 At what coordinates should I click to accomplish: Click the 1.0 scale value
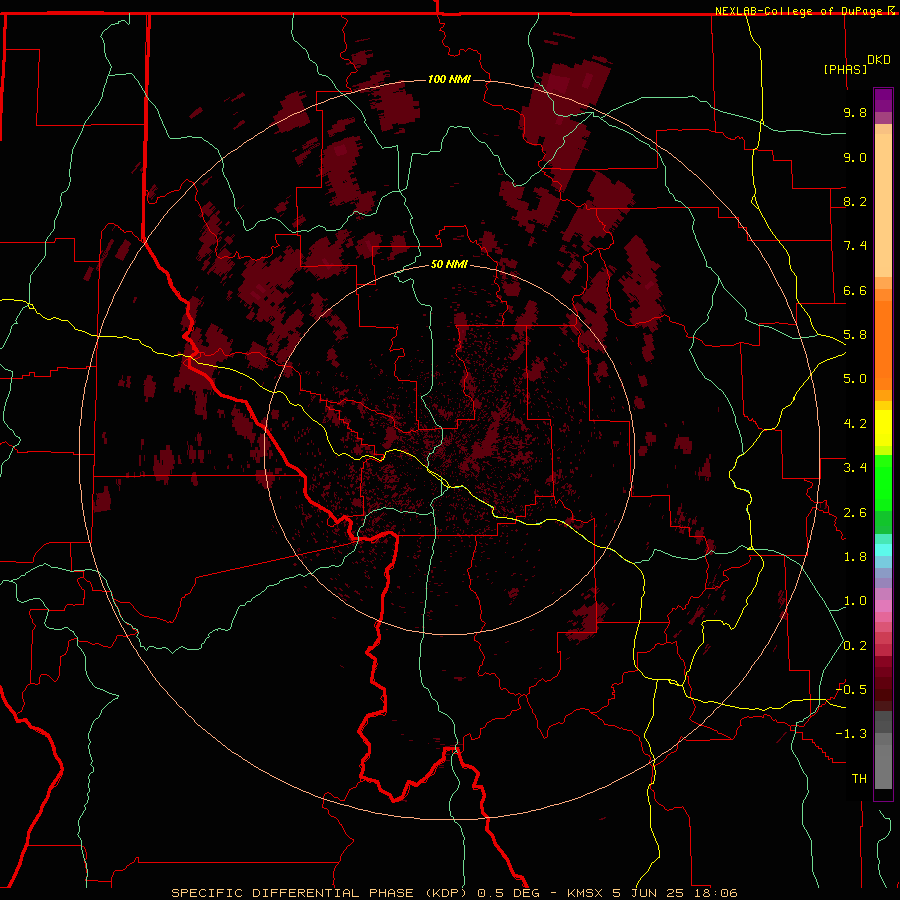pos(855,601)
